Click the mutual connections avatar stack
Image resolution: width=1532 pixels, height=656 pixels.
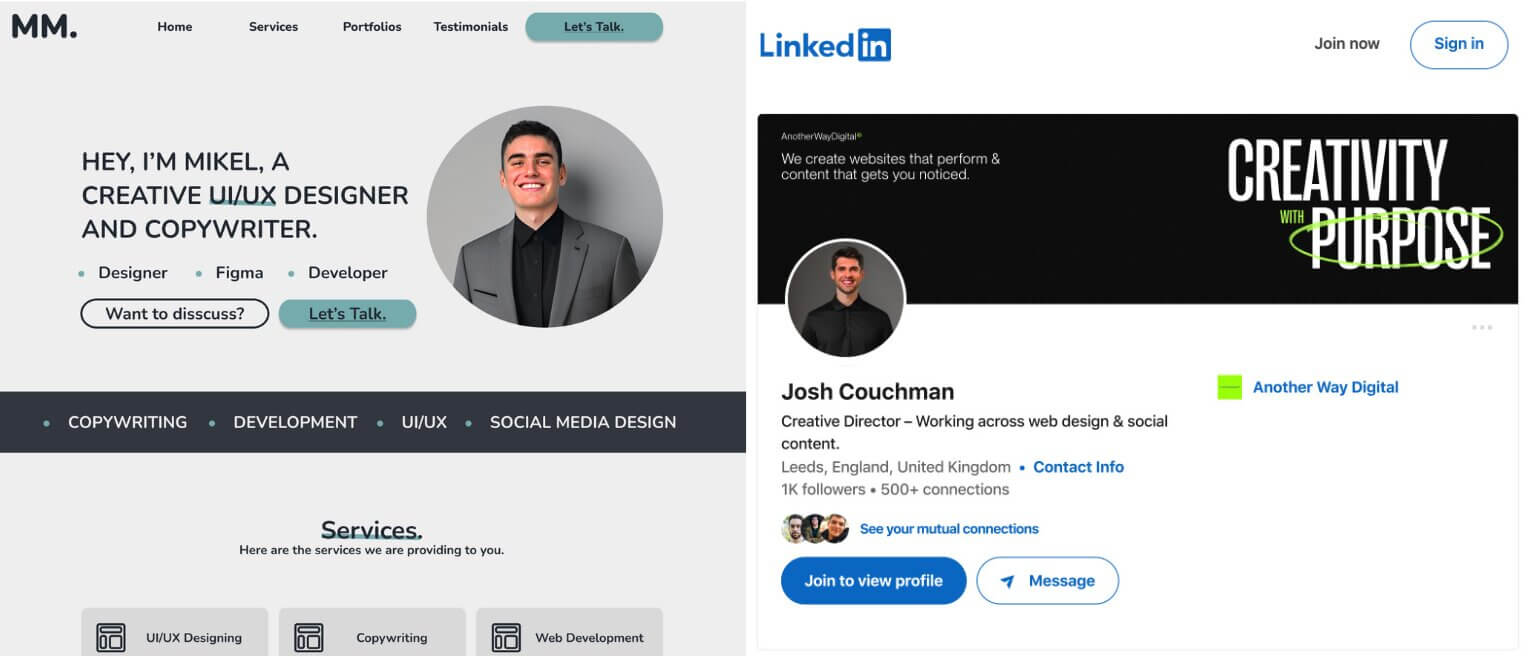click(x=814, y=528)
